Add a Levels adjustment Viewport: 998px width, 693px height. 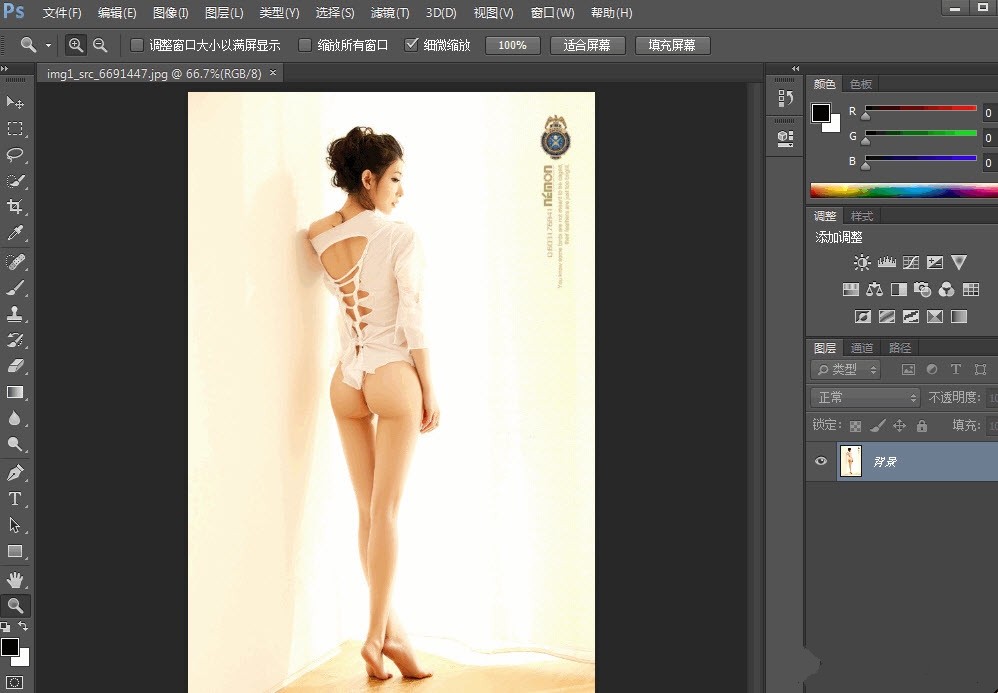point(887,262)
